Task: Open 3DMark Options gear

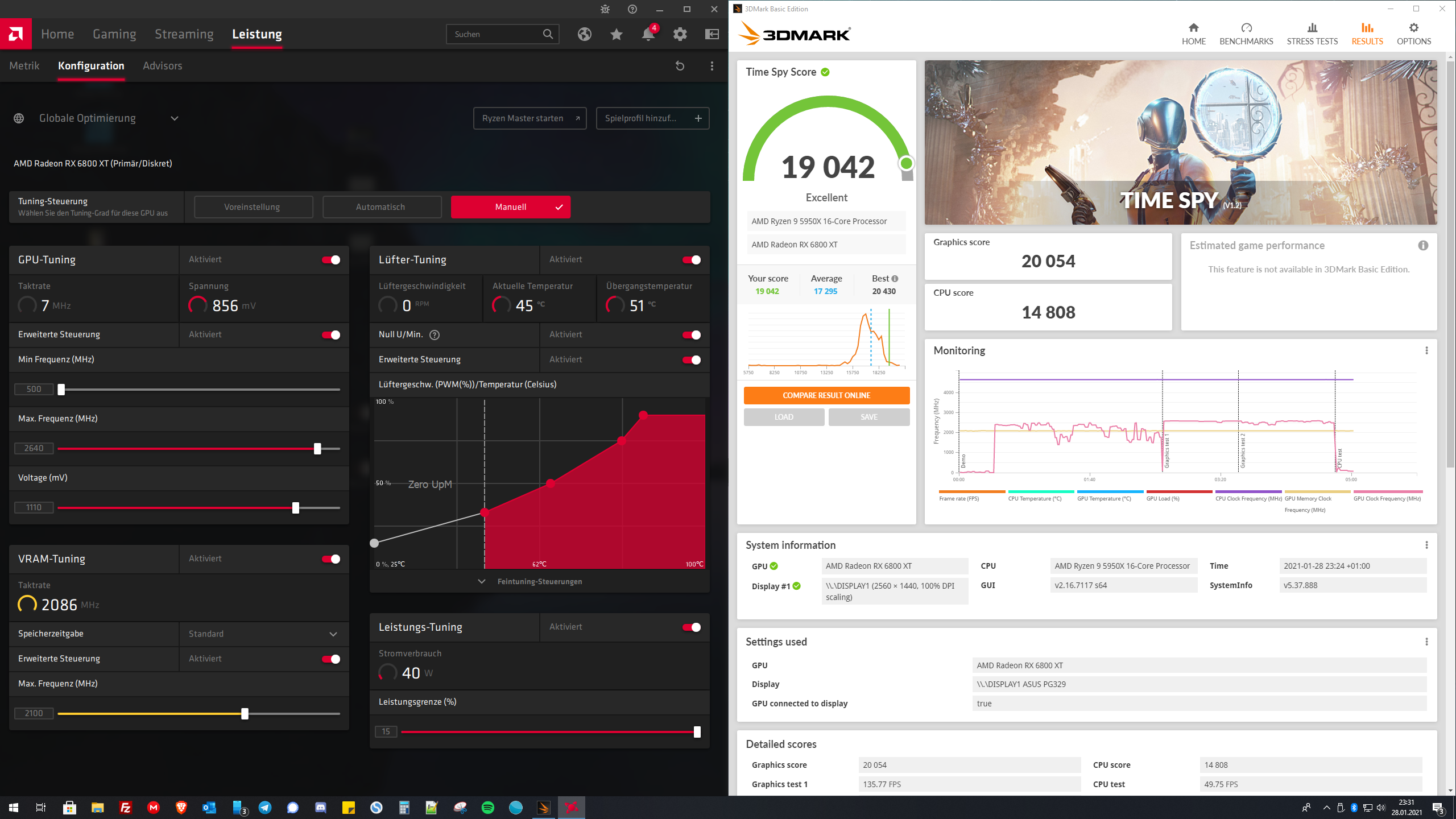Action: coord(1413,34)
